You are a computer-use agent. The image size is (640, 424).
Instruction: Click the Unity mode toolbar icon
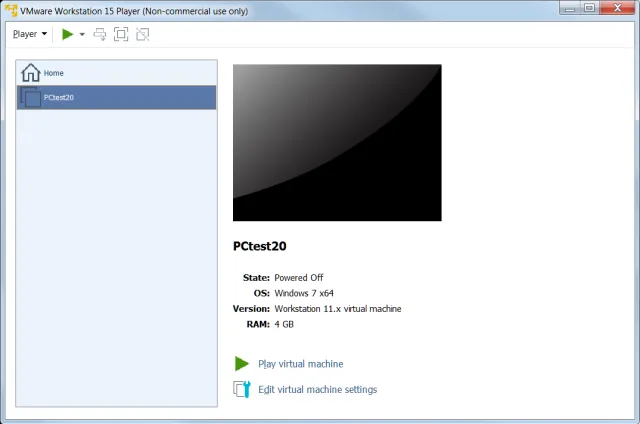tap(142, 34)
